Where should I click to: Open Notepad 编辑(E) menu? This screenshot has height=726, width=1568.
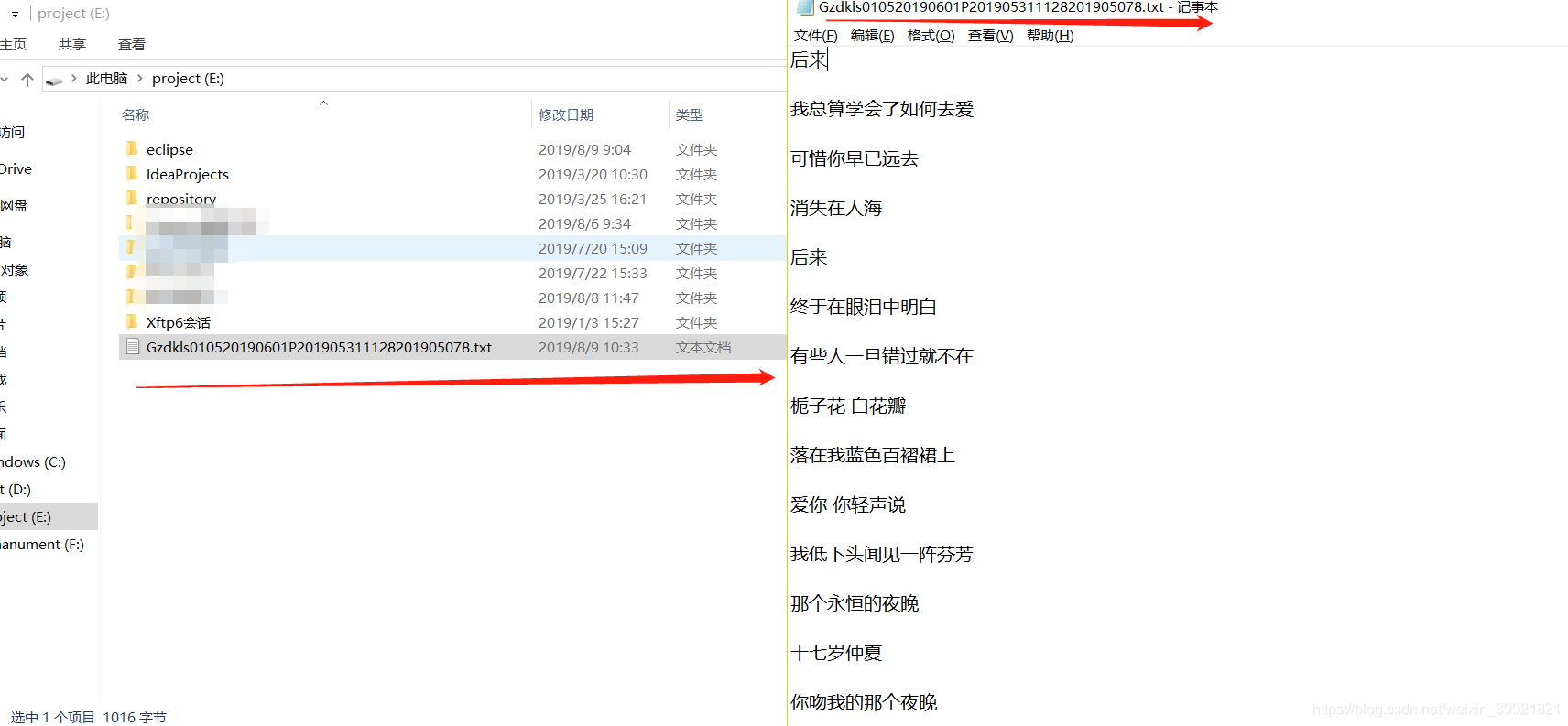tap(872, 36)
